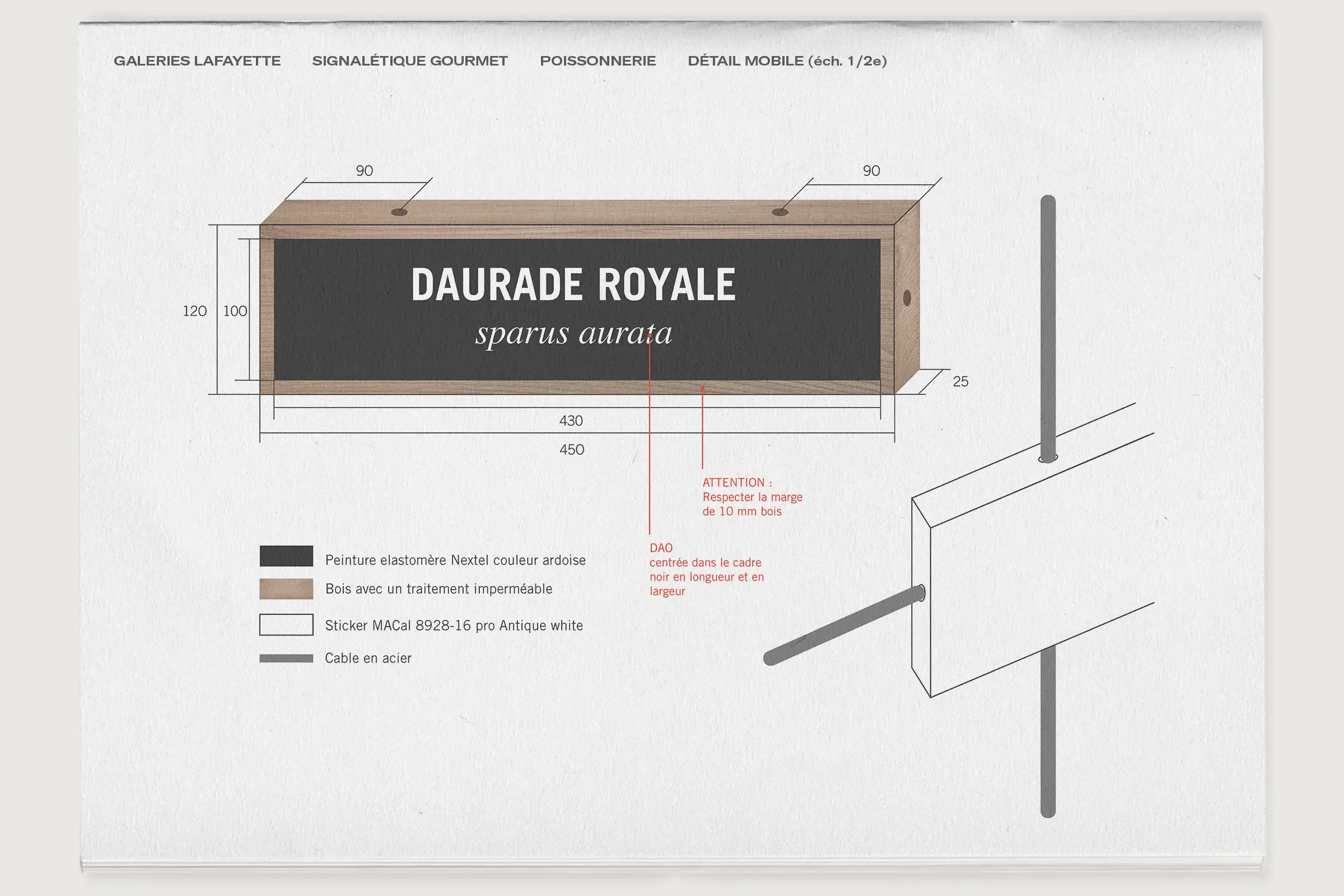Select the white sticker legend swatch
The height and width of the screenshot is (896, 1344).
point(286,624)
